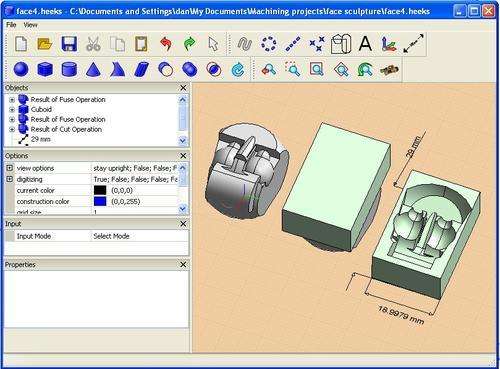Select Result of Cut Operation item

coord(66,129)
